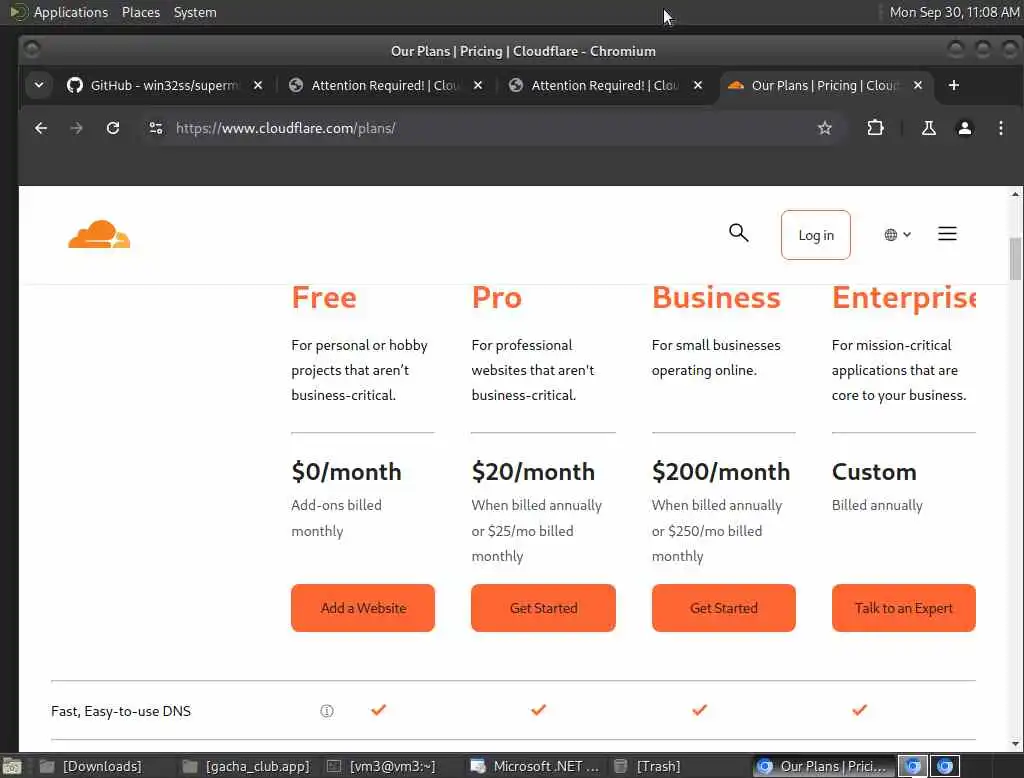Go forward in browser history
The image size is (1024, 778).
(76, 128)
